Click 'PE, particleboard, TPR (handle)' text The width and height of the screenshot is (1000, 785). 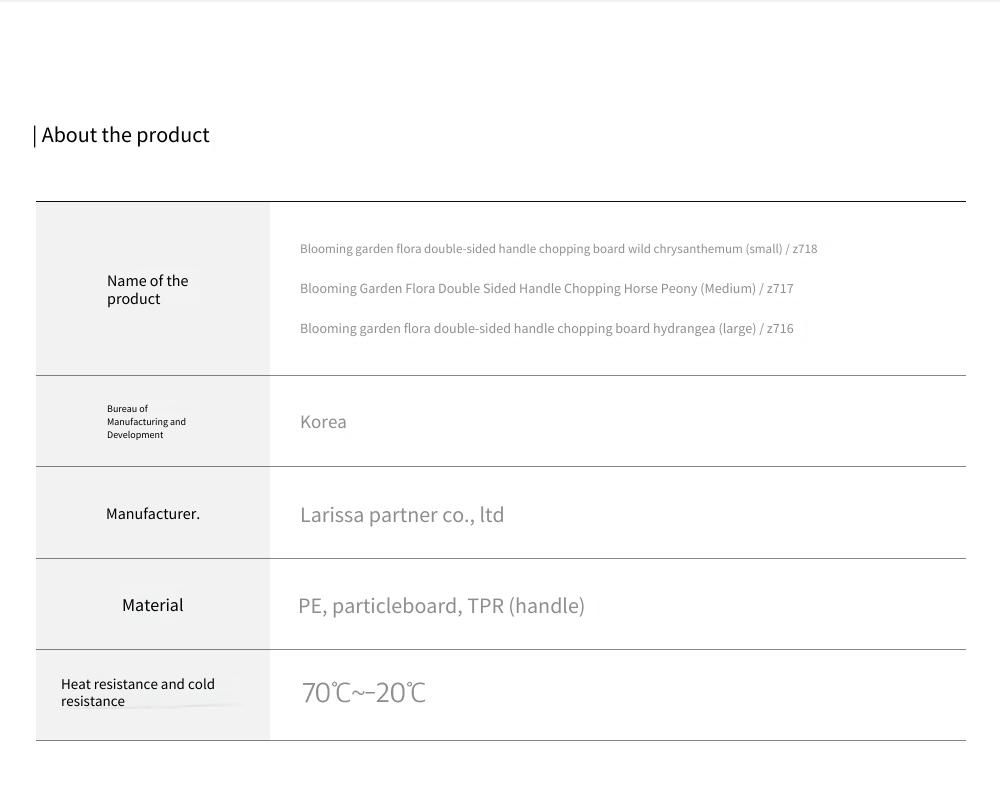[441, 606]
